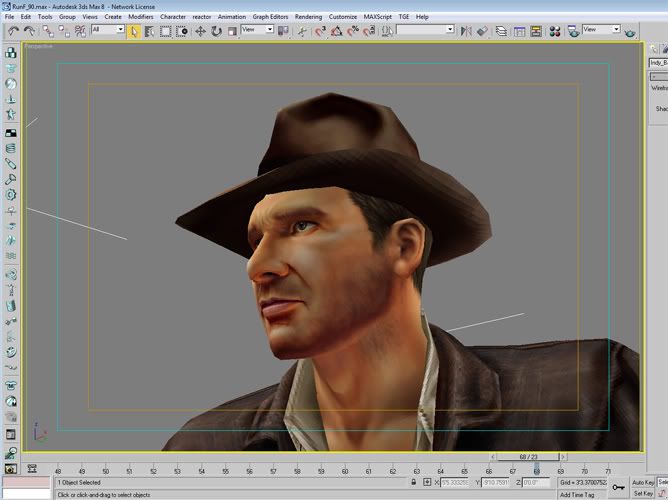Image resolution: width=668 pixels, height=500 pixels.
Task: Toggle Angle Snap
Action: (337, 31)
